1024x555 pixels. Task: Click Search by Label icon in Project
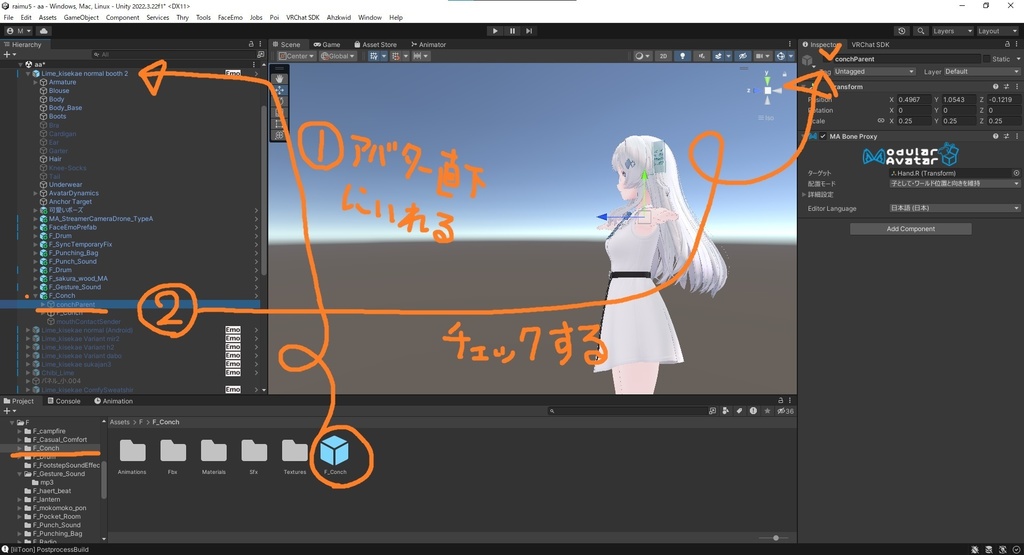739,411
